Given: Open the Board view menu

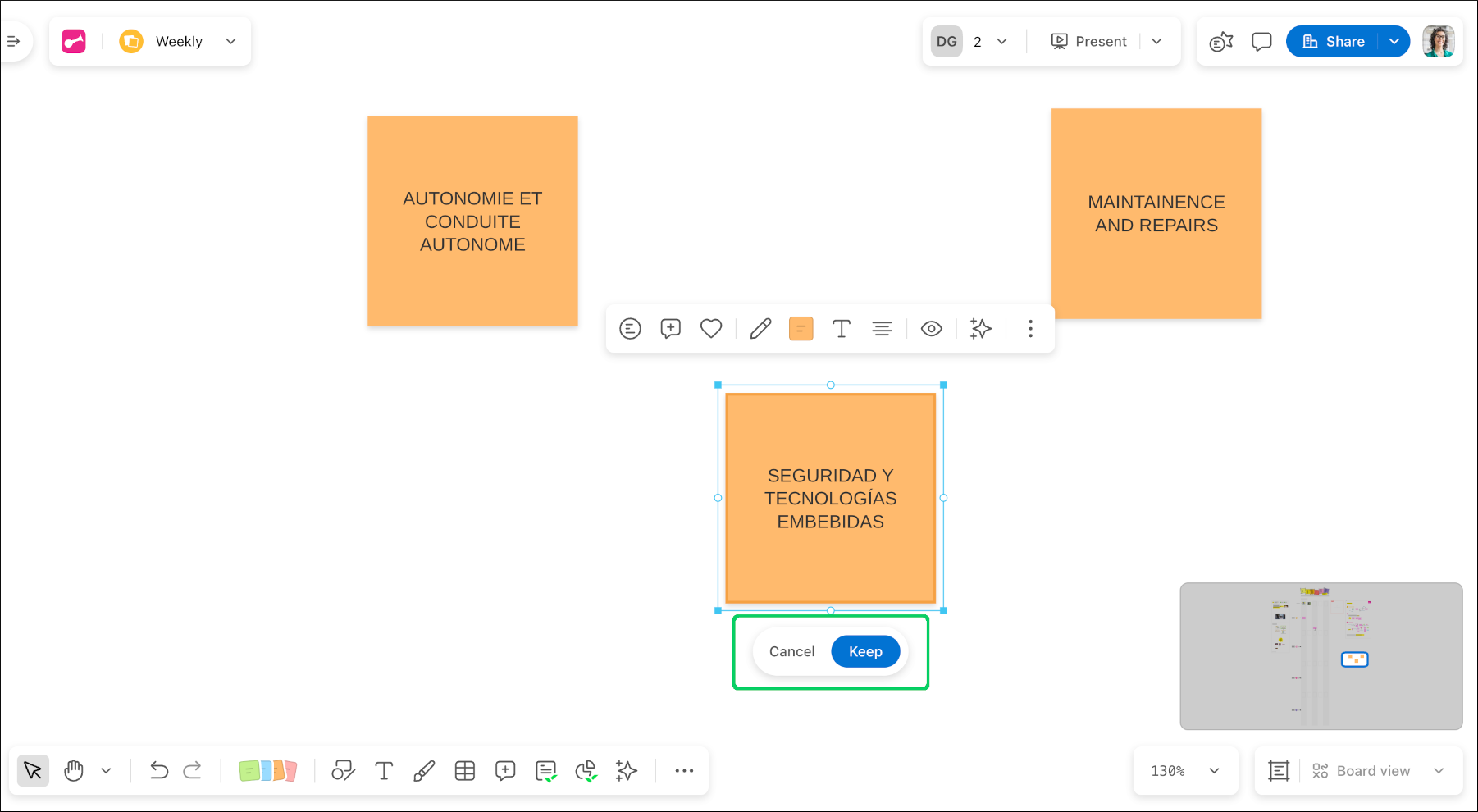Looking at the screenshot, I should 1378,771.
